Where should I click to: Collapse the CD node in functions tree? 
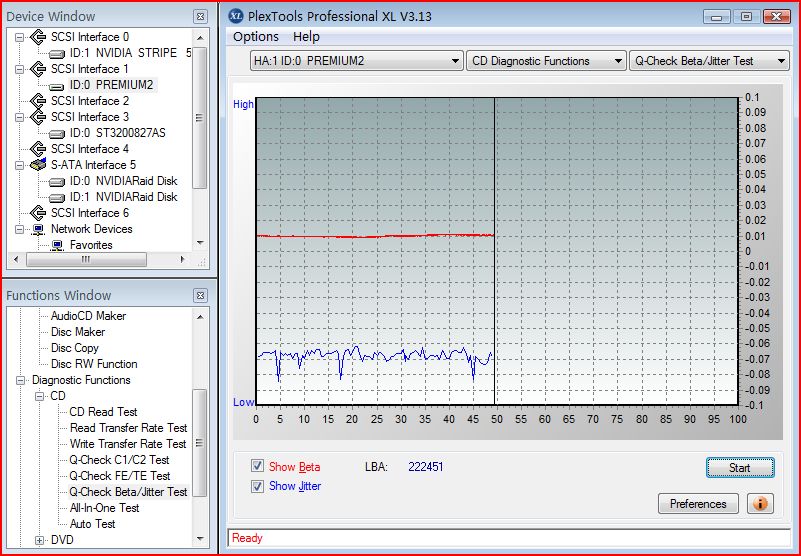pyautogui.click(x=39, y=396)
